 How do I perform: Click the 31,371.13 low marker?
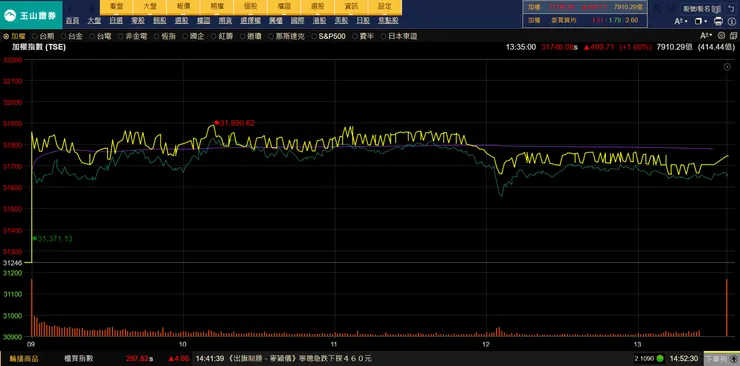pyautogui.click(x=52, y=239)
